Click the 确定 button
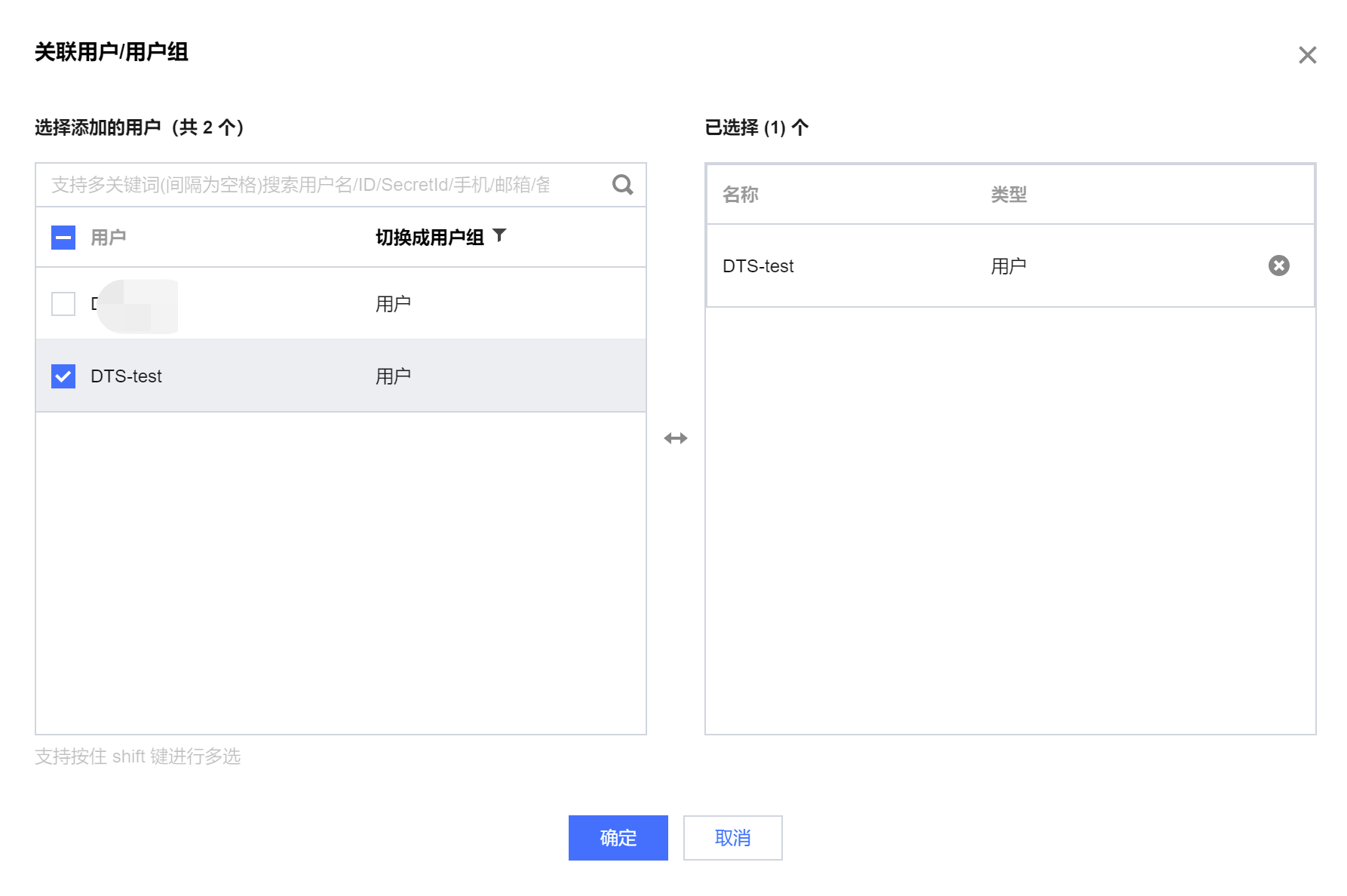 point(618,837)
